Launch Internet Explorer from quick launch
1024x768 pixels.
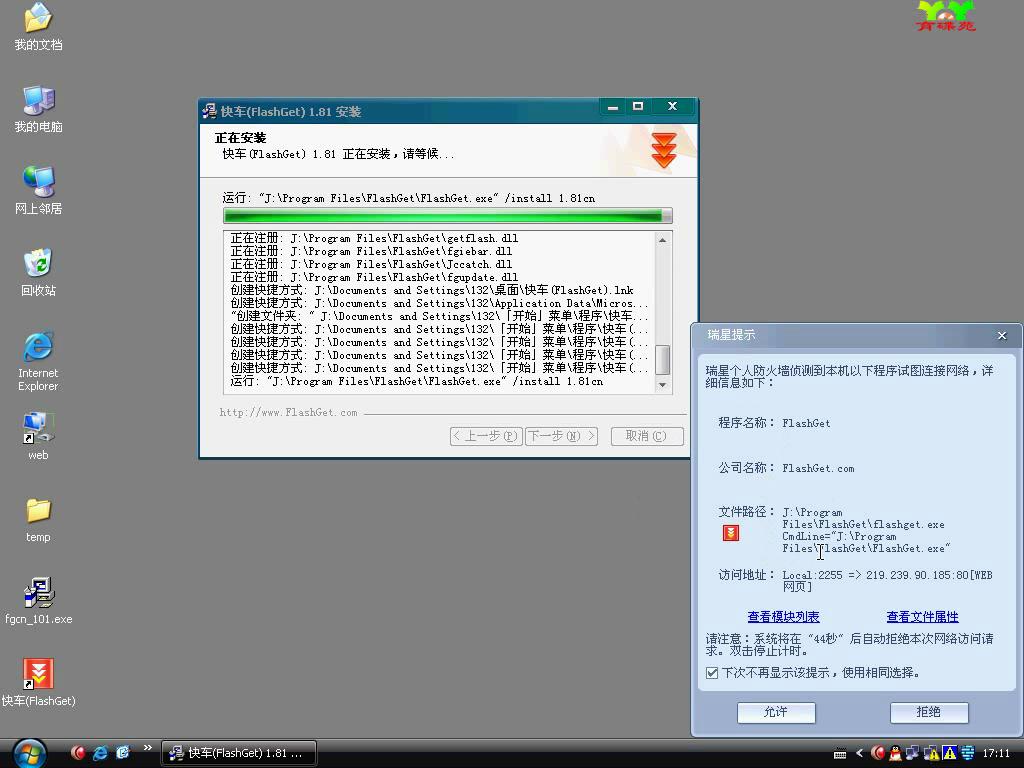100,753
